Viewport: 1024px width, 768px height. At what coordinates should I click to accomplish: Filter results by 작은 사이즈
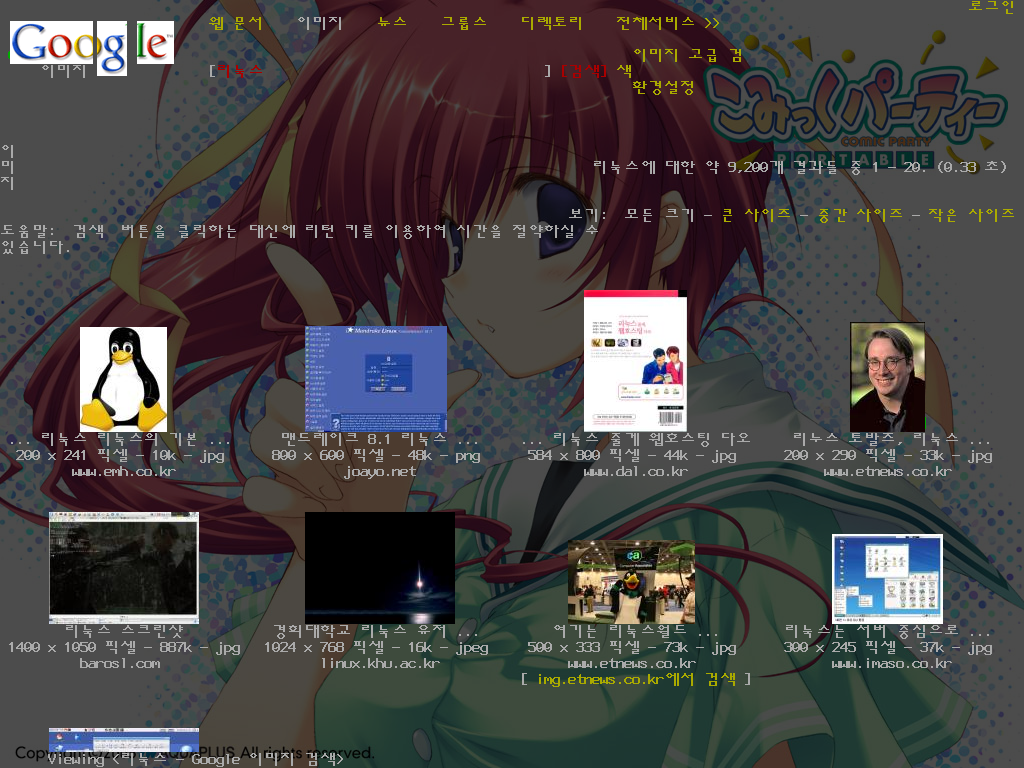tap(971, 214)
